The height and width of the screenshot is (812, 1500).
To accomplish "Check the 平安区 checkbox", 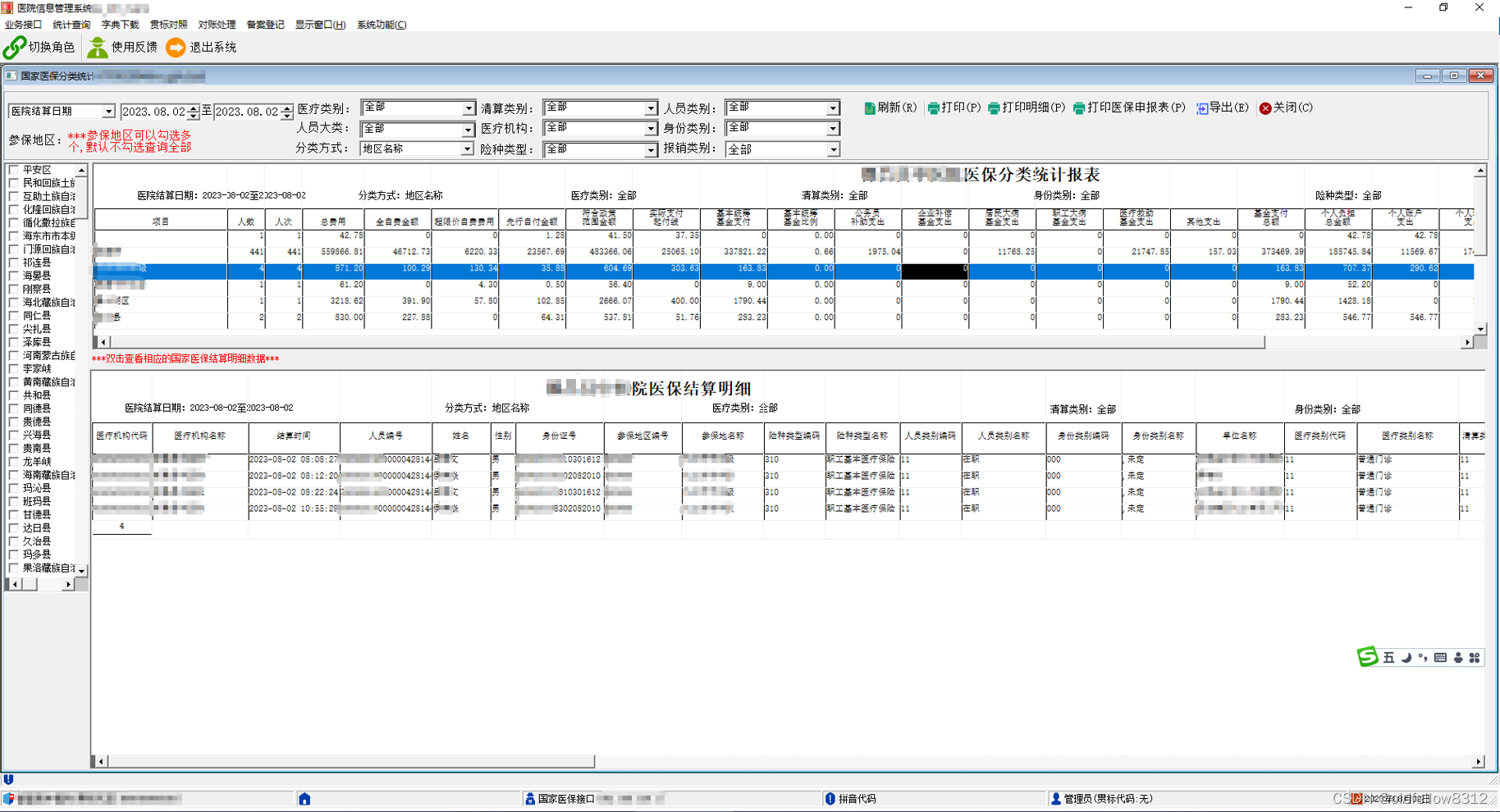I will (11, 169).
